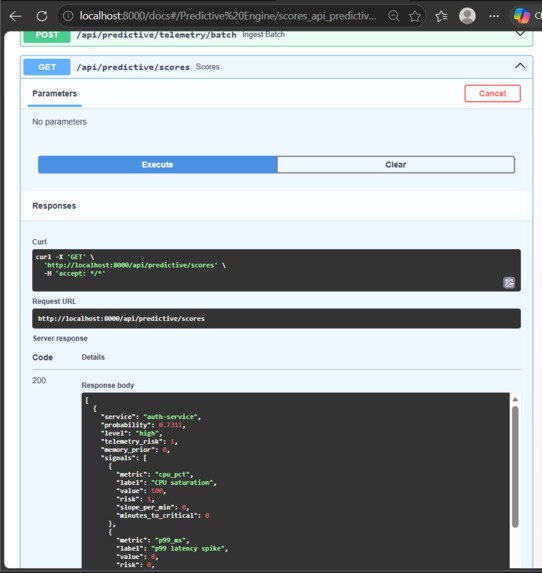
Task: Reload the page with the refresh icon
Action: pos(42,16)
